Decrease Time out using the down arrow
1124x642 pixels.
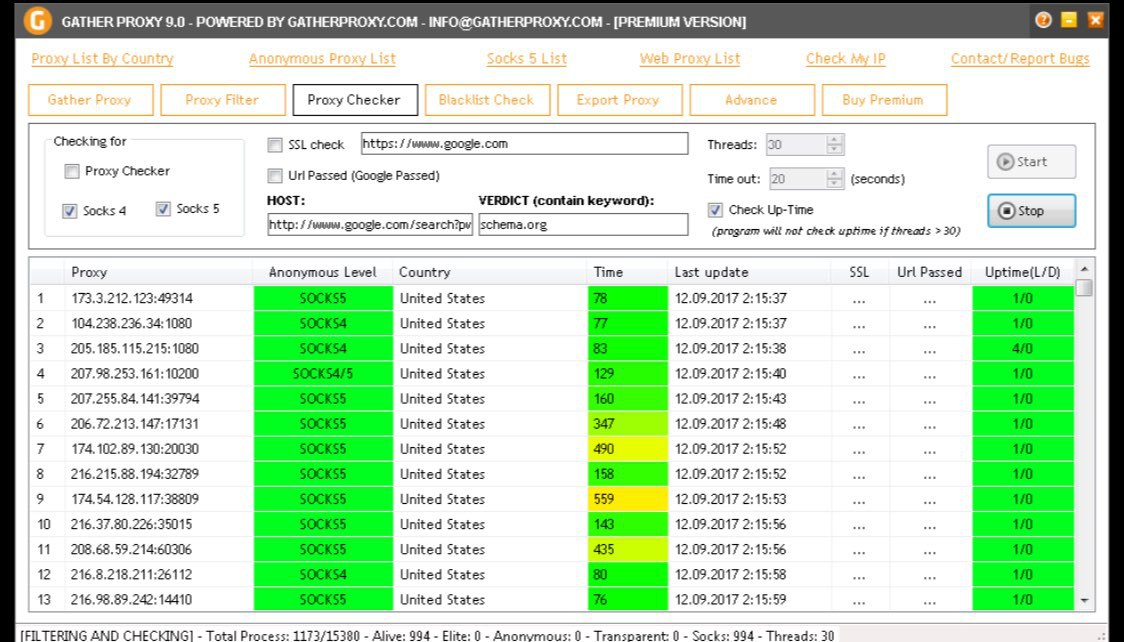[x=835, y=184]
